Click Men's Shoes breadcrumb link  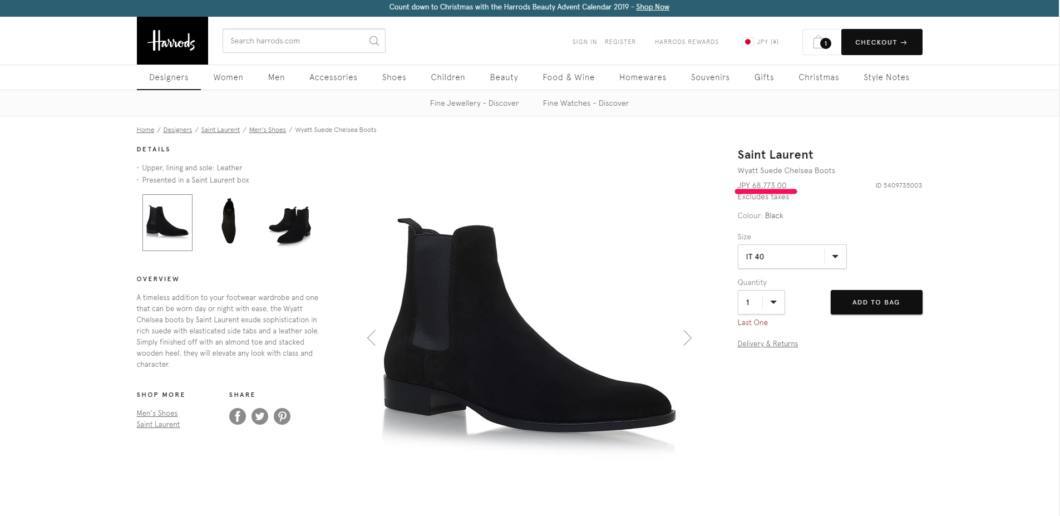pos(268,130)
